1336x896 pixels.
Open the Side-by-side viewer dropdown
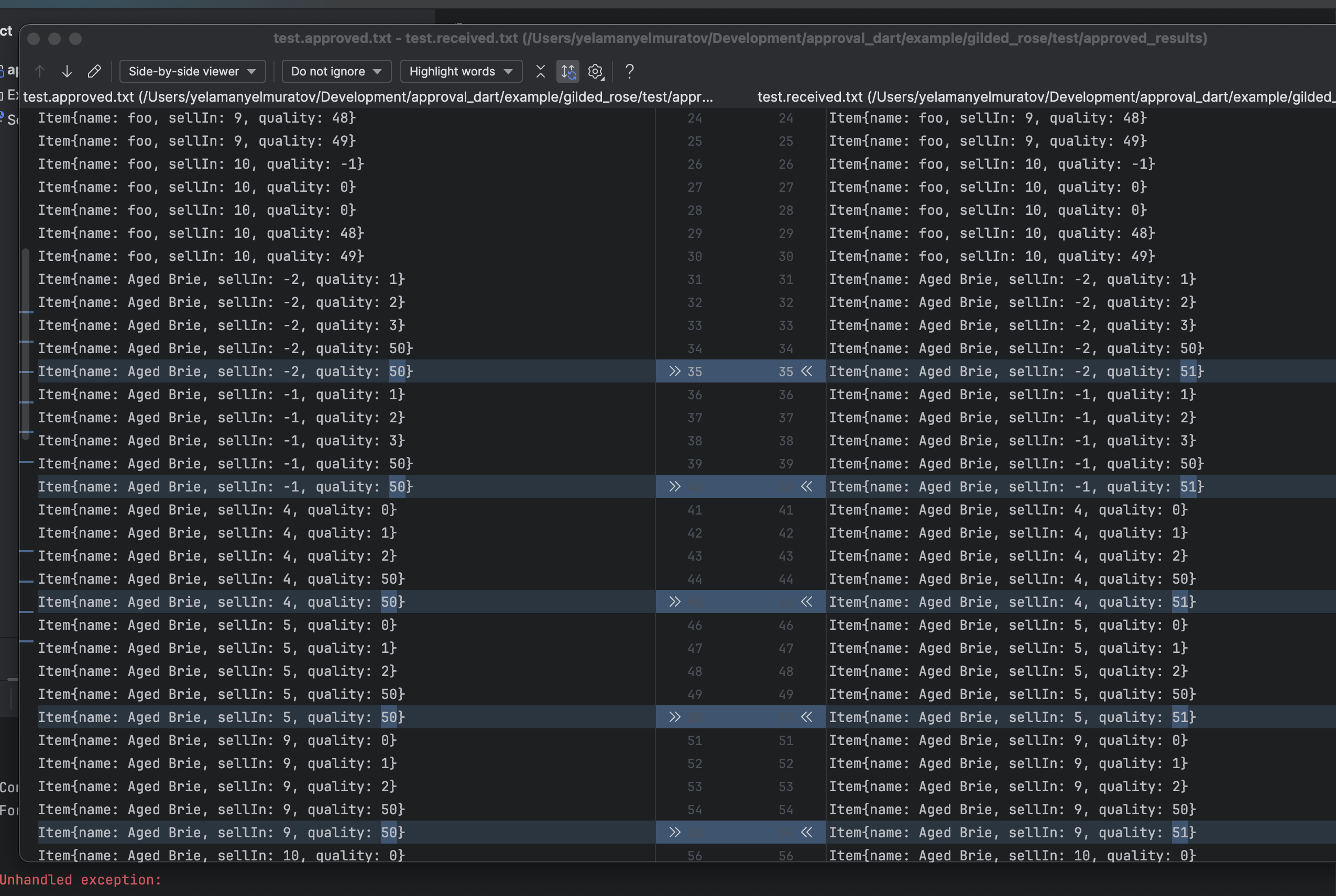190,71
